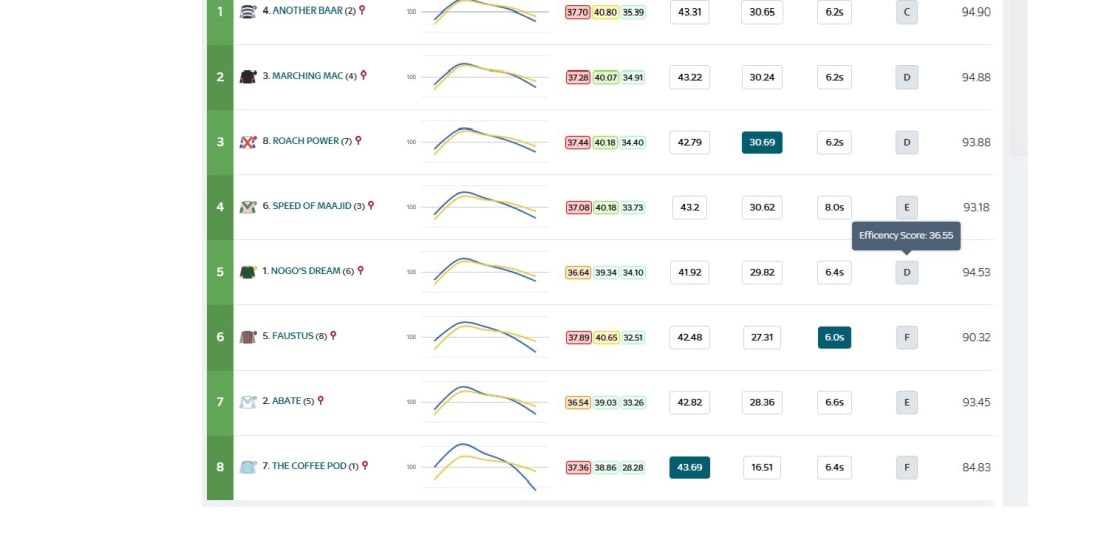Click the highlighted 6.0s badge for Faustus
Viewport: 1118px width, 554px height.
tap(834, 337)
